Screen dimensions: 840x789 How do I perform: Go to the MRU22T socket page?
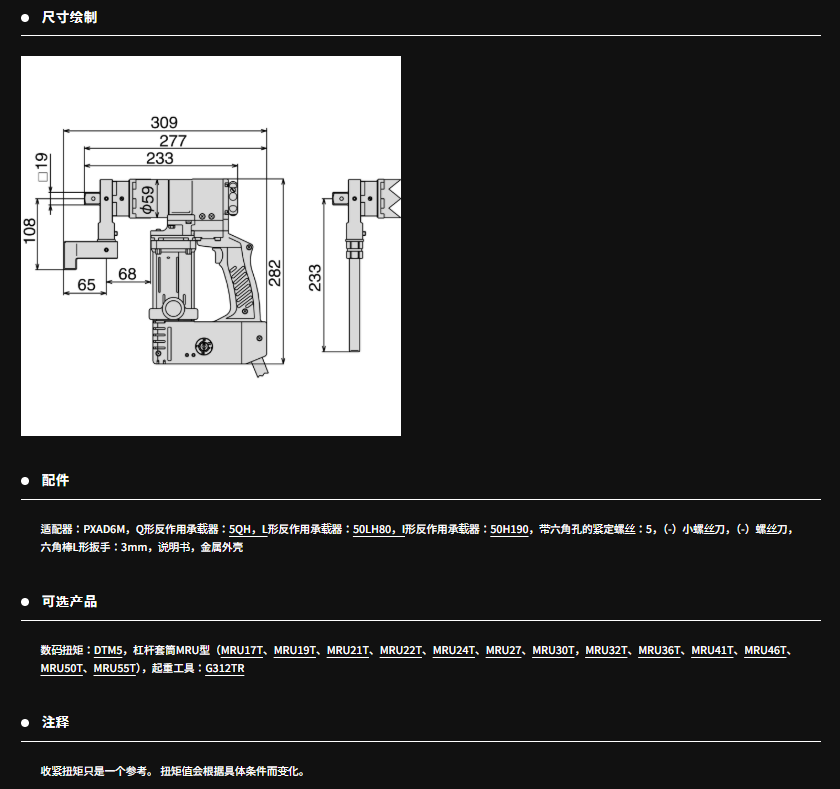click(401, 650)
